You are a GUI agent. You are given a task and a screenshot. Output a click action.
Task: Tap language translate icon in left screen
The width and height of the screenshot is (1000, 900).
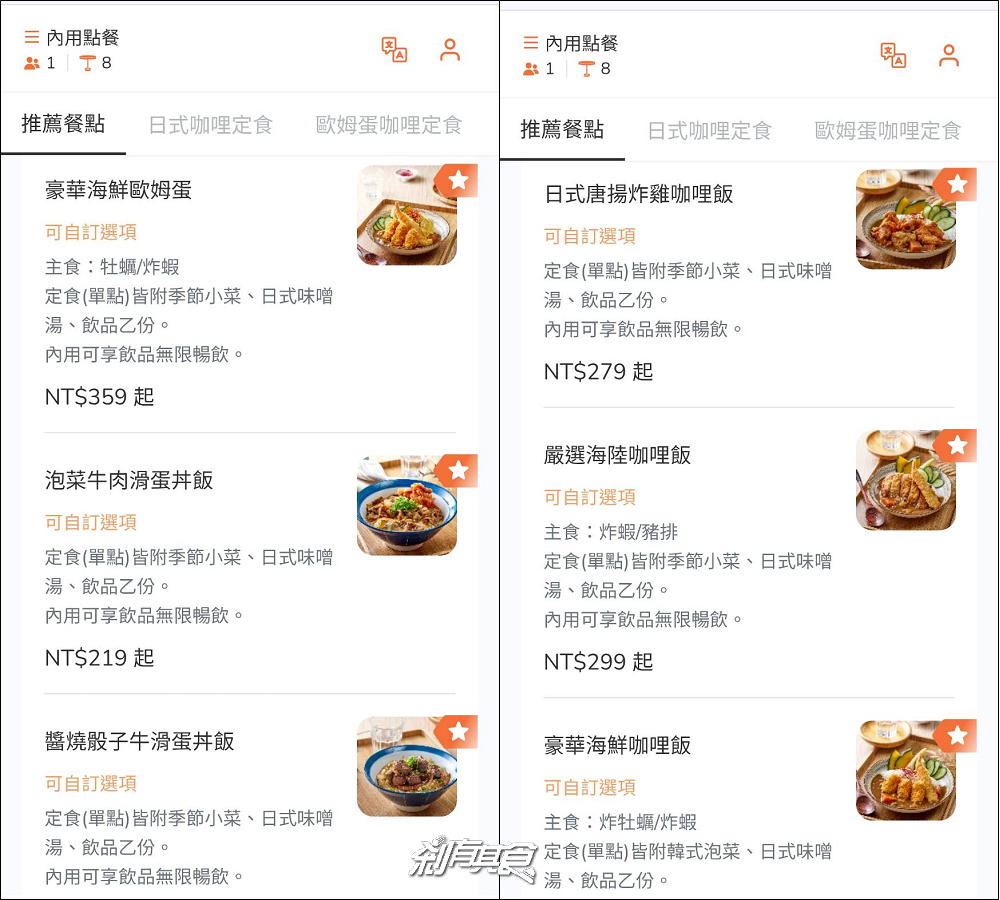[x=394, y=50]
